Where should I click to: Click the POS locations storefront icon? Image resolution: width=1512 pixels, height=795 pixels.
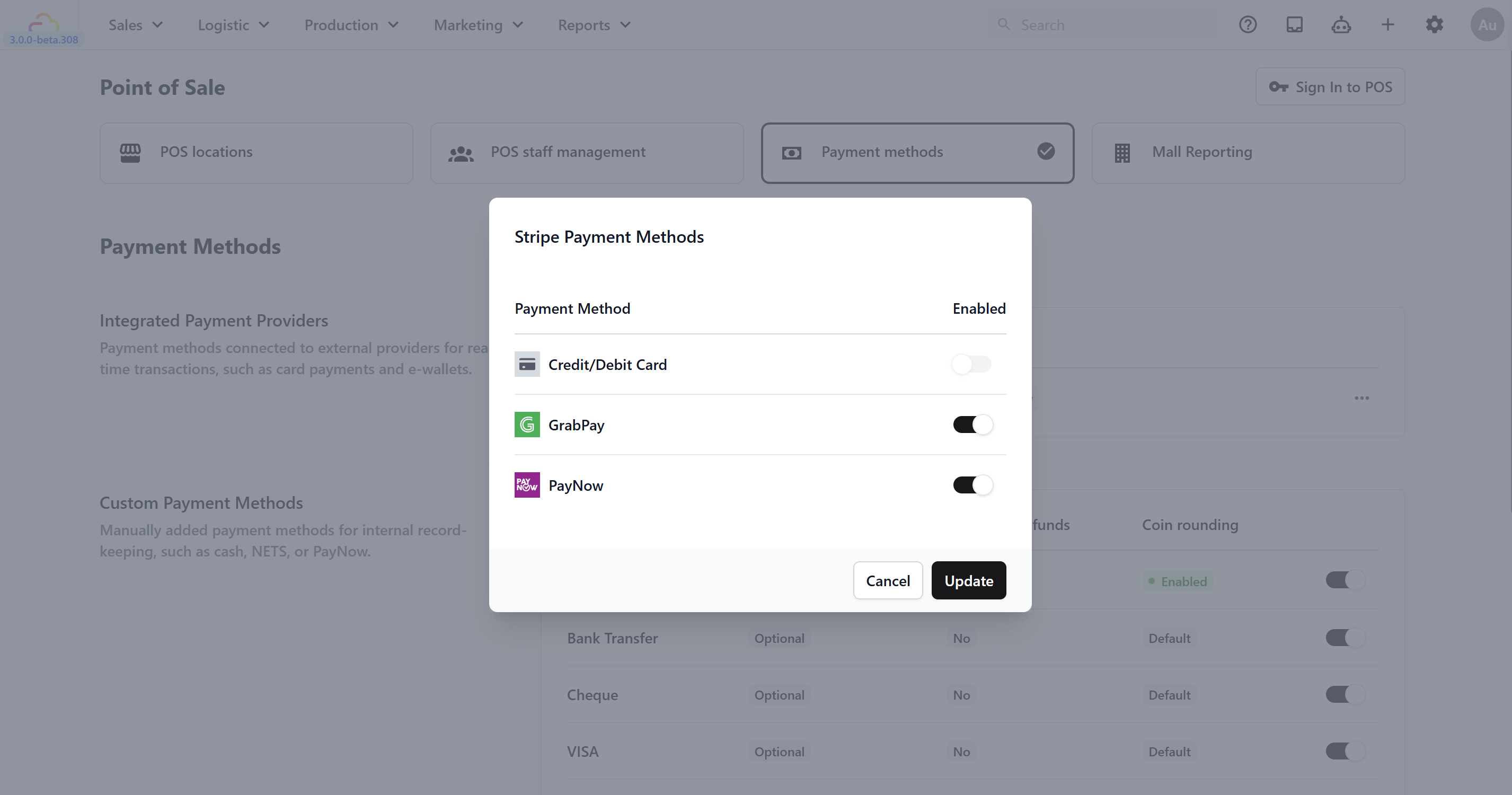coord(130,153)
